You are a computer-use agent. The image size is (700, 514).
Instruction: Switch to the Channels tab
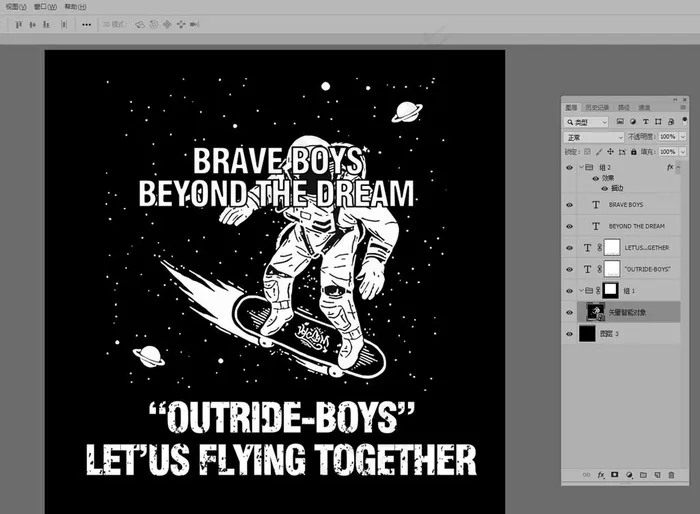(x=644, y=108)
